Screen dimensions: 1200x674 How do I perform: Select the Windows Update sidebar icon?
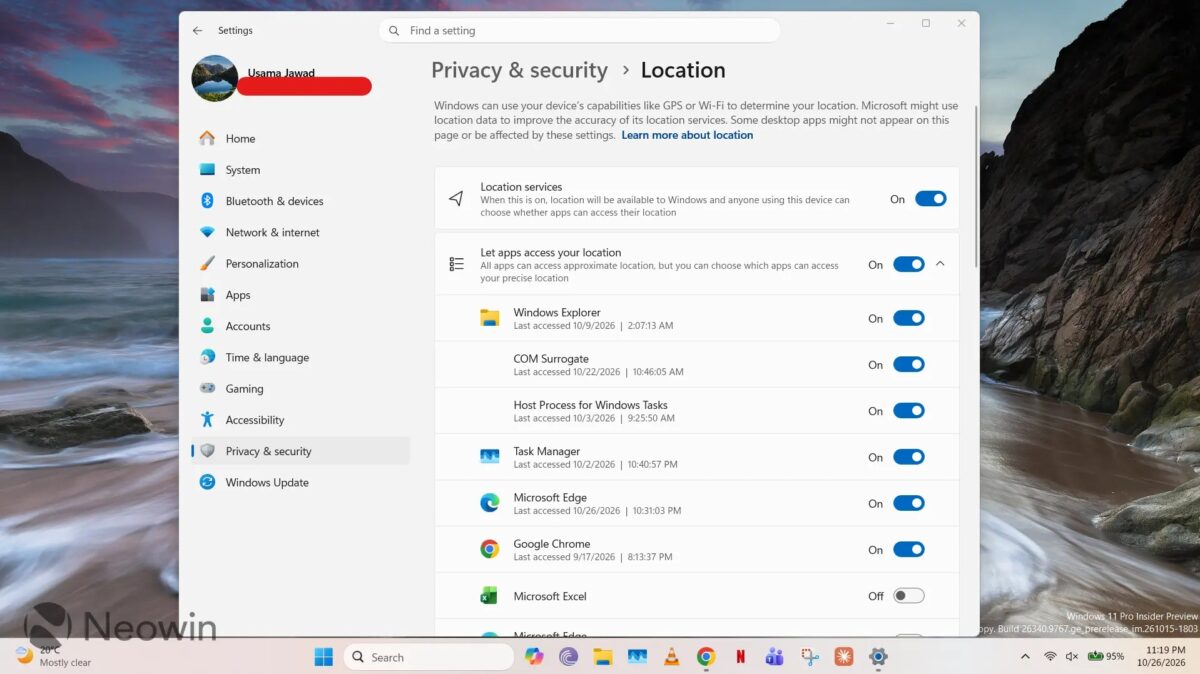(x=207, y=482)
